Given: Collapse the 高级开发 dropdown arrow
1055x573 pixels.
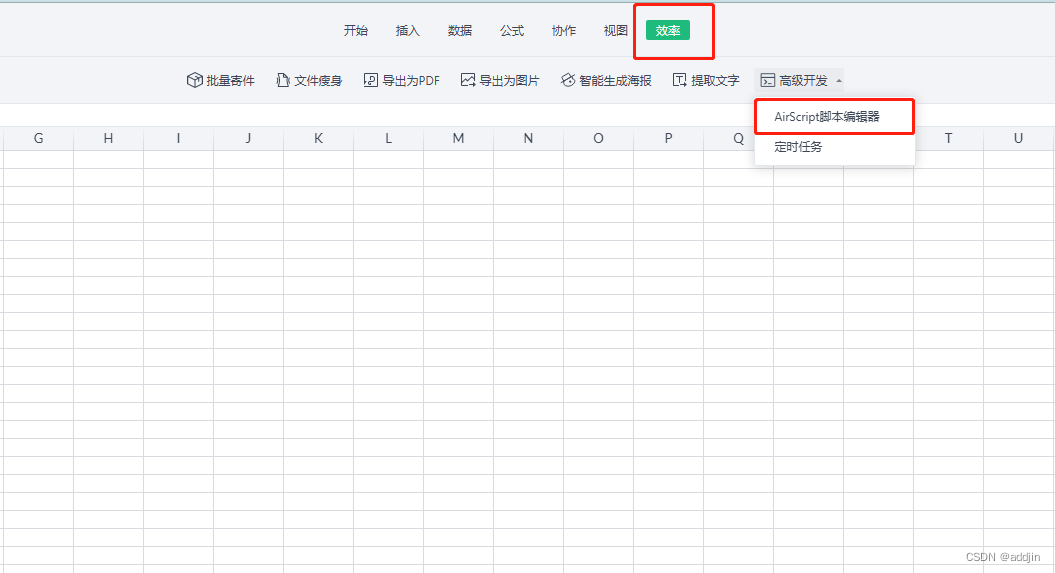Looking at the screenshot, I should pos(838,81).
